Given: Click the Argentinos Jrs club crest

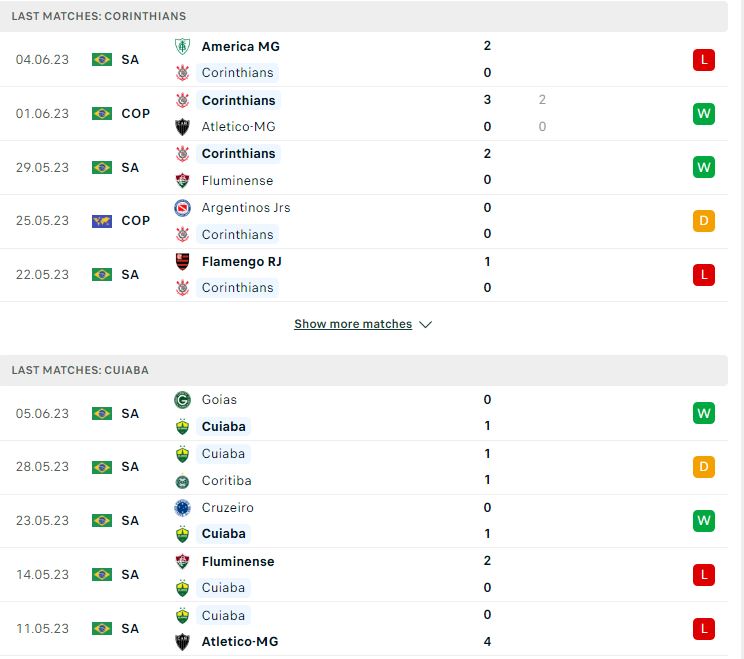Looking at the screenshot, I should pos(182,208).
